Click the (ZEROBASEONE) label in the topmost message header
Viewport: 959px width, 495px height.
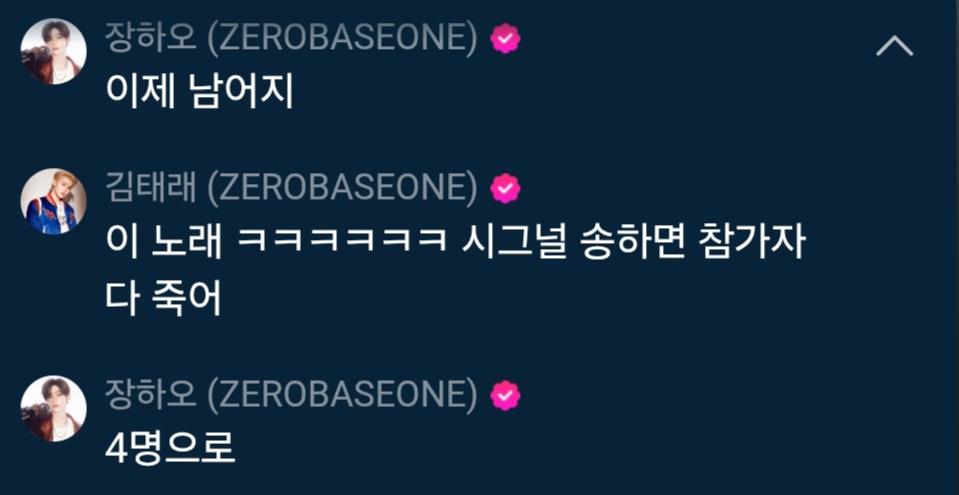pos(342,39)
